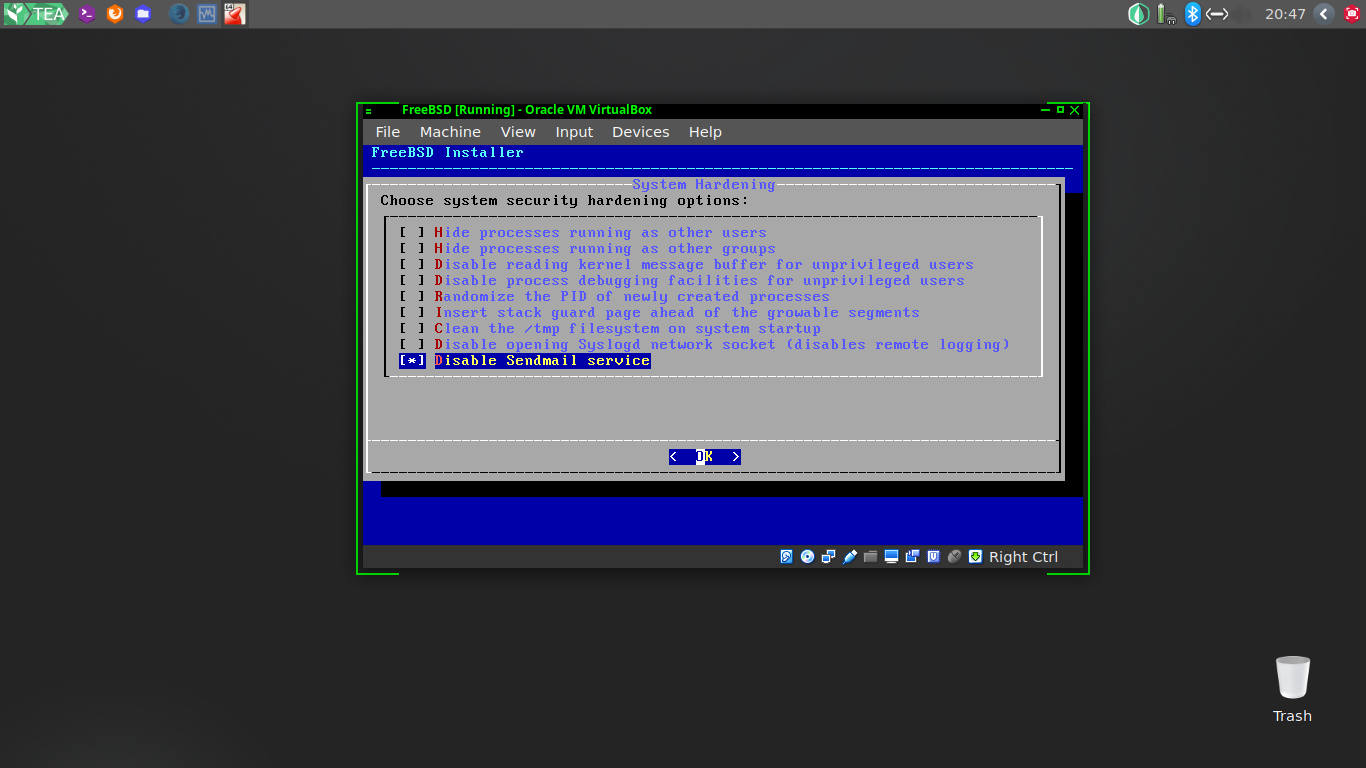Switch to the blue globe browser task
Screen dimensions: 1366x768
coord(179,14)
